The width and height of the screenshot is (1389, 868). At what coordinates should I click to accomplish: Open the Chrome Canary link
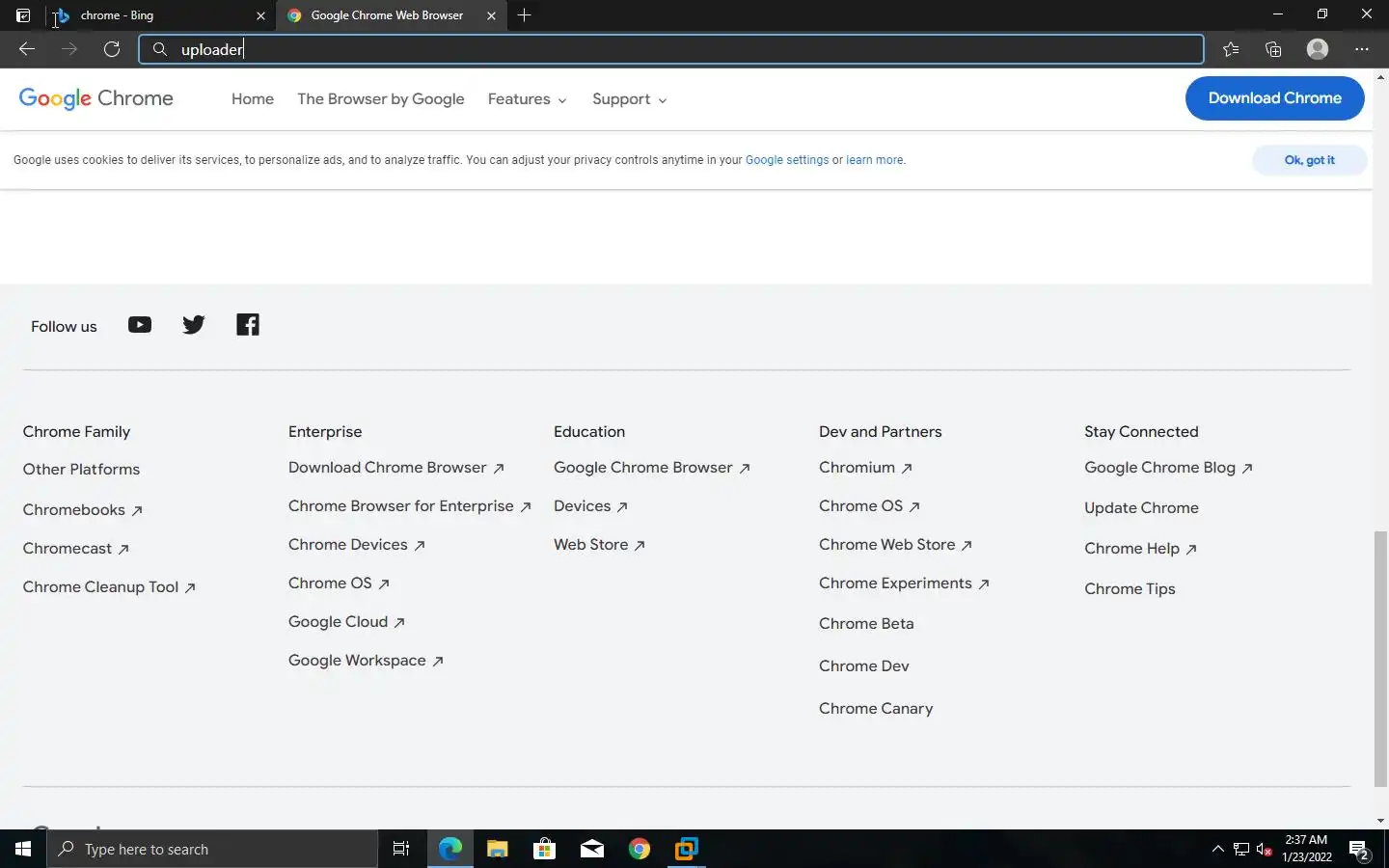click(x=876, y=709)
